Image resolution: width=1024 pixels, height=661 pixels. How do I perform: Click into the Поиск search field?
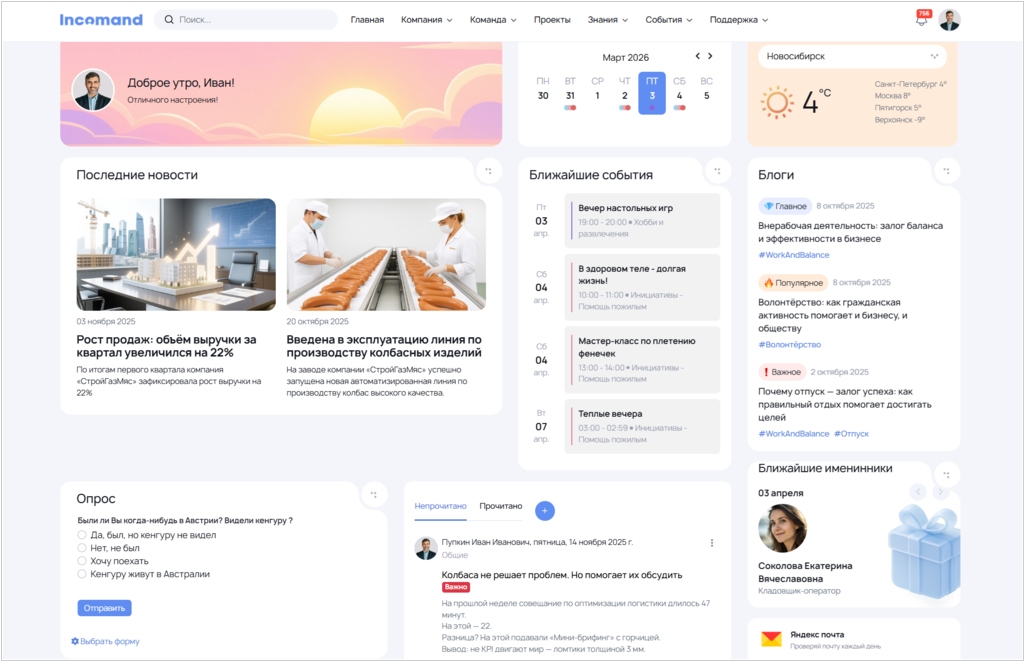[x=250, y=20]
